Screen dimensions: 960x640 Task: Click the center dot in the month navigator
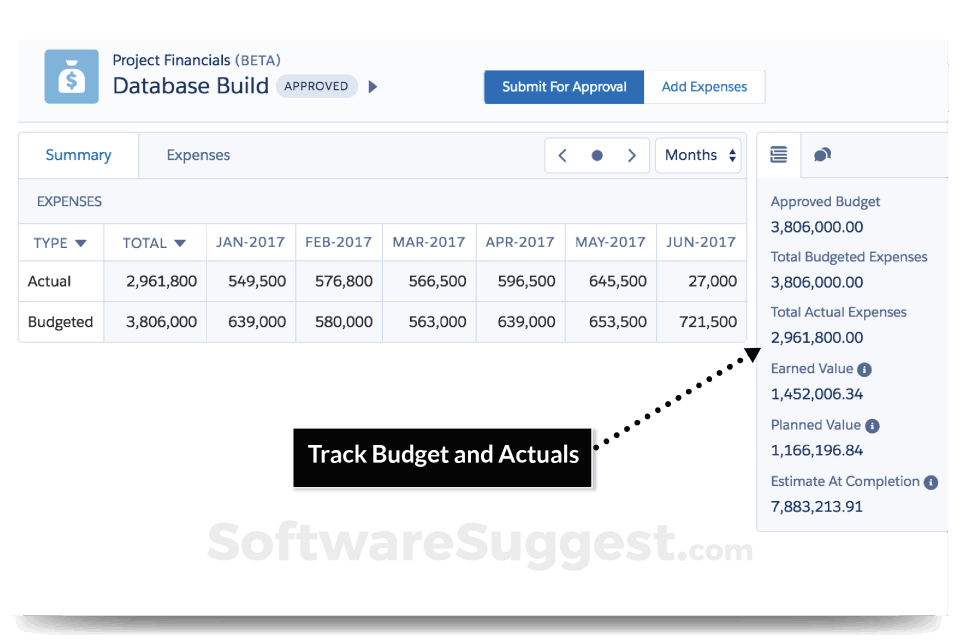[597, 155]
